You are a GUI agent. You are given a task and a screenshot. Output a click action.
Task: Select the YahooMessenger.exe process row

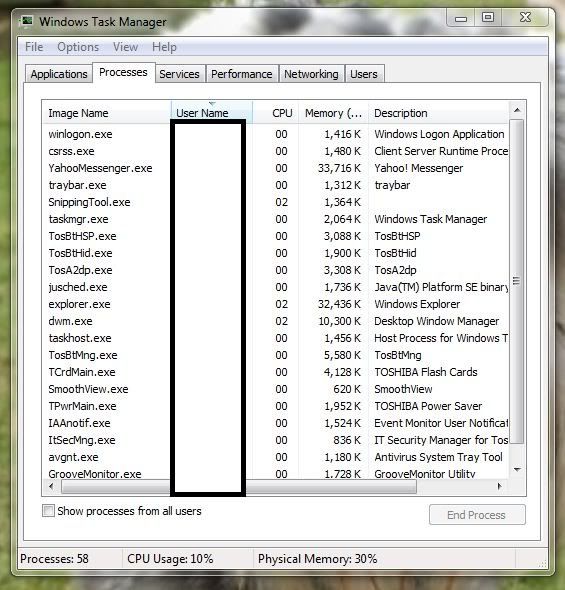click(x=275, y=168)
